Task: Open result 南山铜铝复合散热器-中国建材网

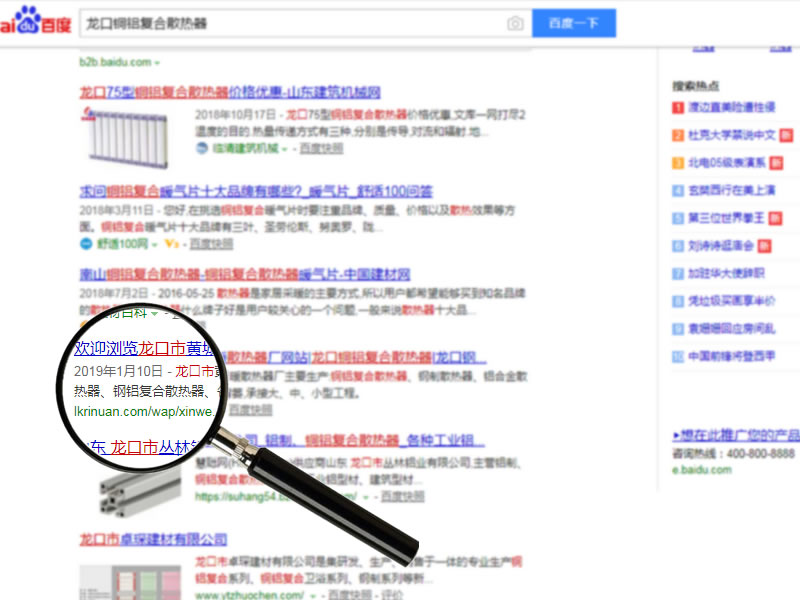Action: click(x=245, y=274)
